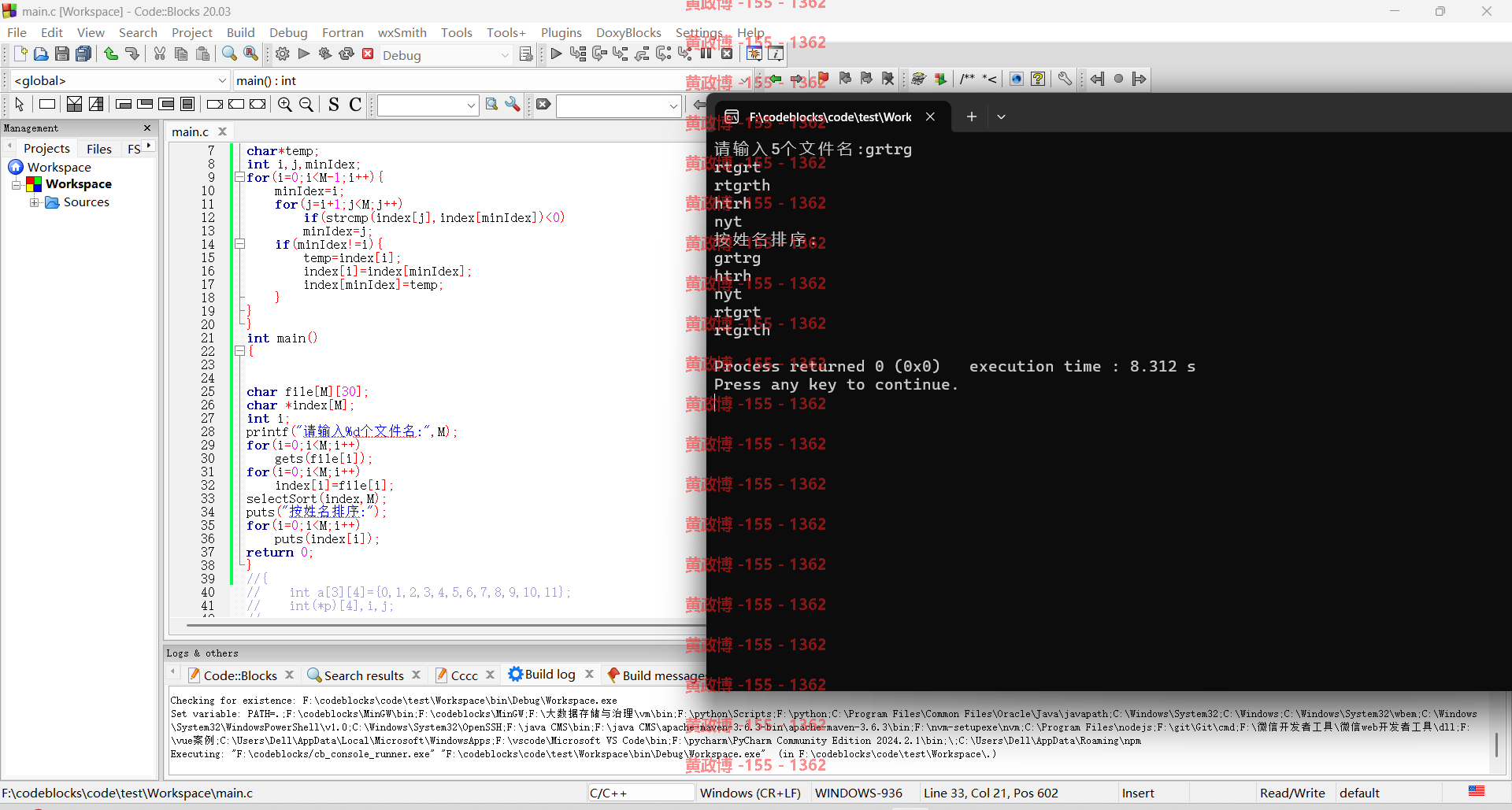Screen dimensions: 1512x810
Task: Select the pointer tool in NassiShneiderman bar
Action: 20,105
